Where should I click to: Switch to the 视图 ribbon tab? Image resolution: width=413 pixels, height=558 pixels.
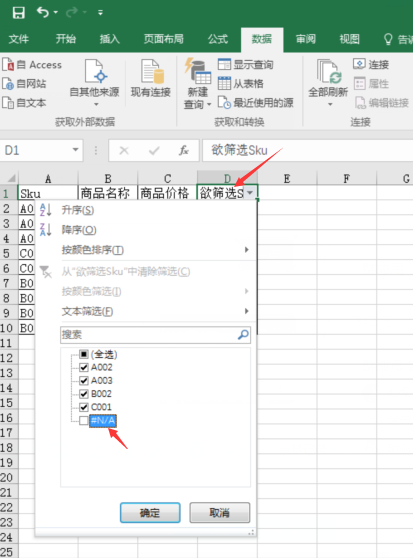(349, 39)
